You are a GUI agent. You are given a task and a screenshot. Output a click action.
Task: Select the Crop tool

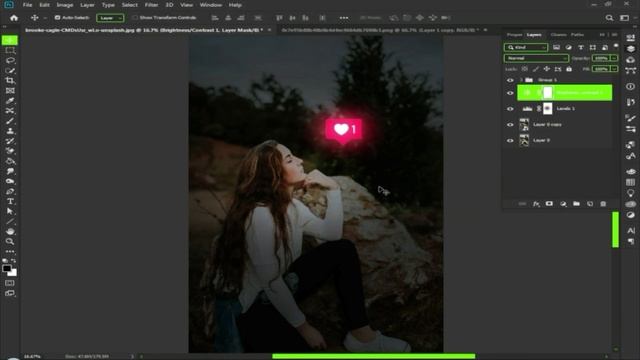click(10, 80)
